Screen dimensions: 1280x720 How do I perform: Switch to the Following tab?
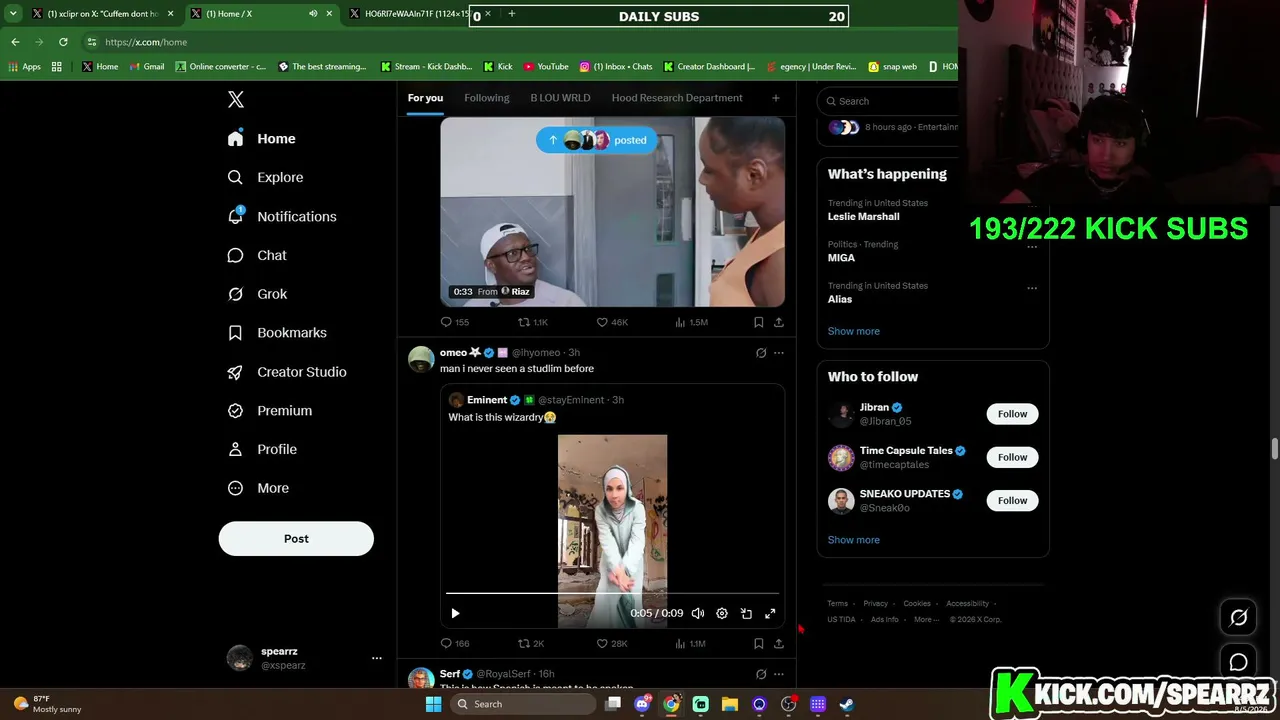pyautogui.click(x=487, y=98)
